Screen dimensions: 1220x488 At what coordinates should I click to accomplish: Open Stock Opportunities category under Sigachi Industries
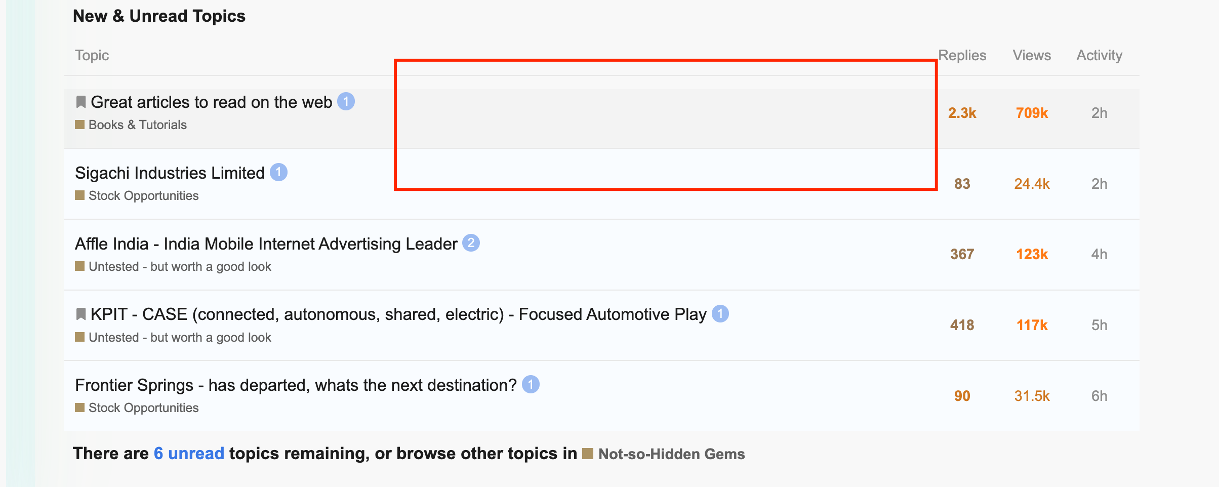pos(143,196)
